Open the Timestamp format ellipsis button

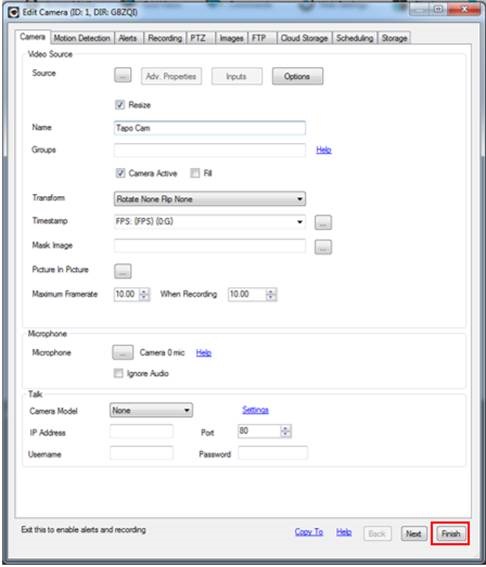point(323,222)
